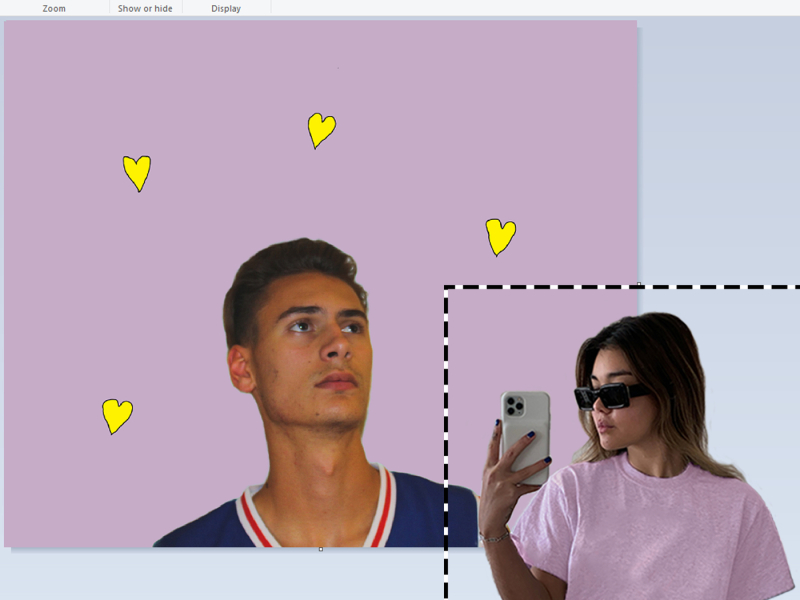Click the empty workspace right of the canvas
The height and width of the screenshot is (600, 800).
(720, 150)
